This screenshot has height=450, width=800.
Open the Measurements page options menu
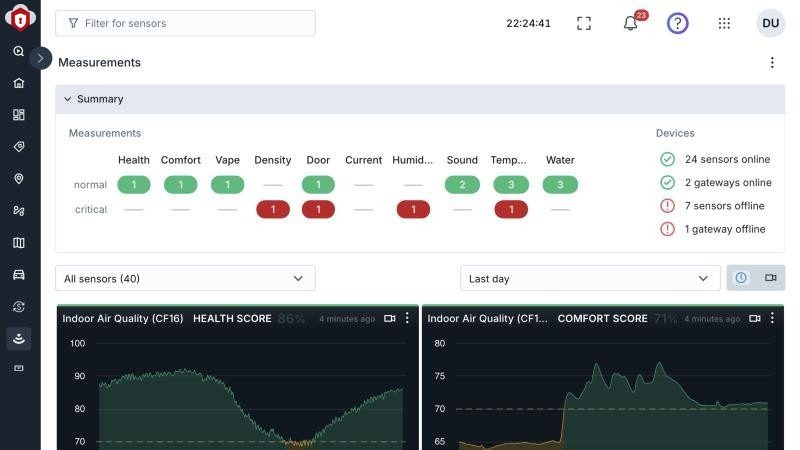click(x=772, y=63)
